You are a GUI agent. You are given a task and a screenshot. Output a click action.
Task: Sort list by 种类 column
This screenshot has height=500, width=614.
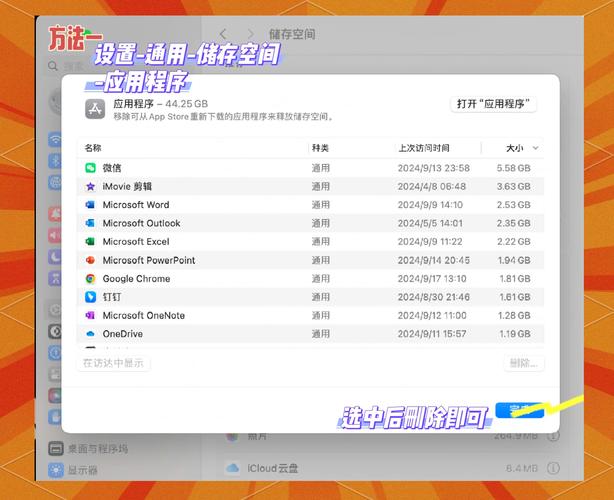[320, 148]
